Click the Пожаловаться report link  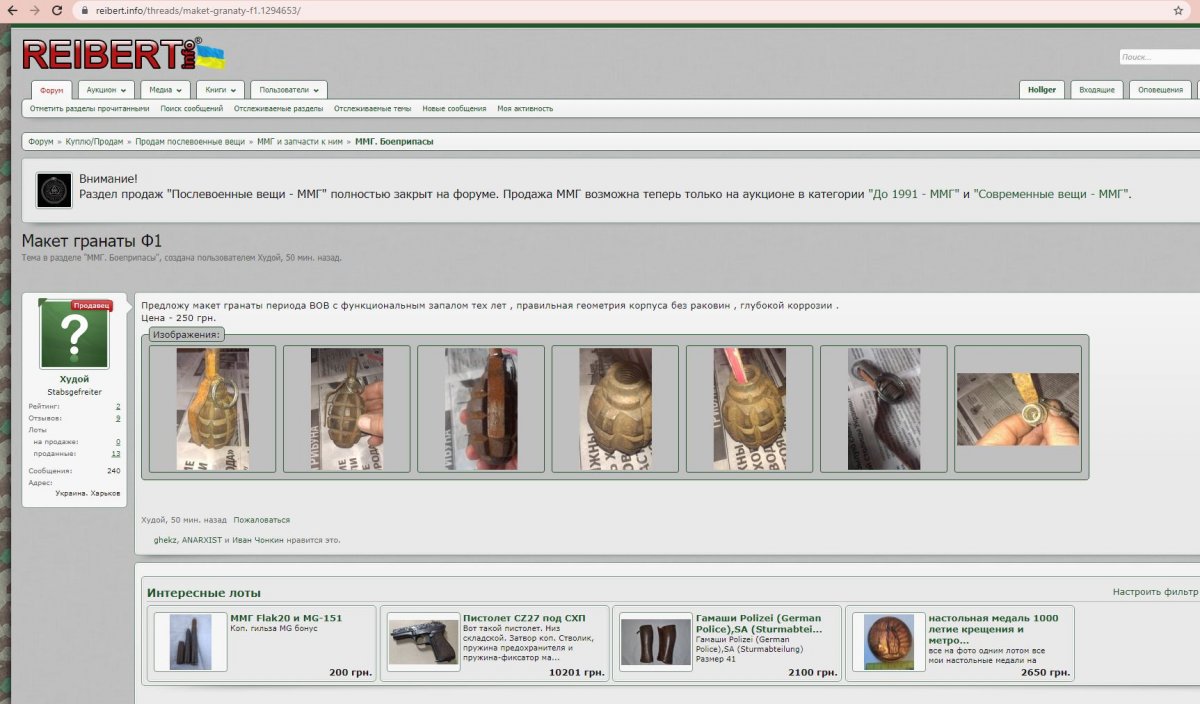pos(261,520)
